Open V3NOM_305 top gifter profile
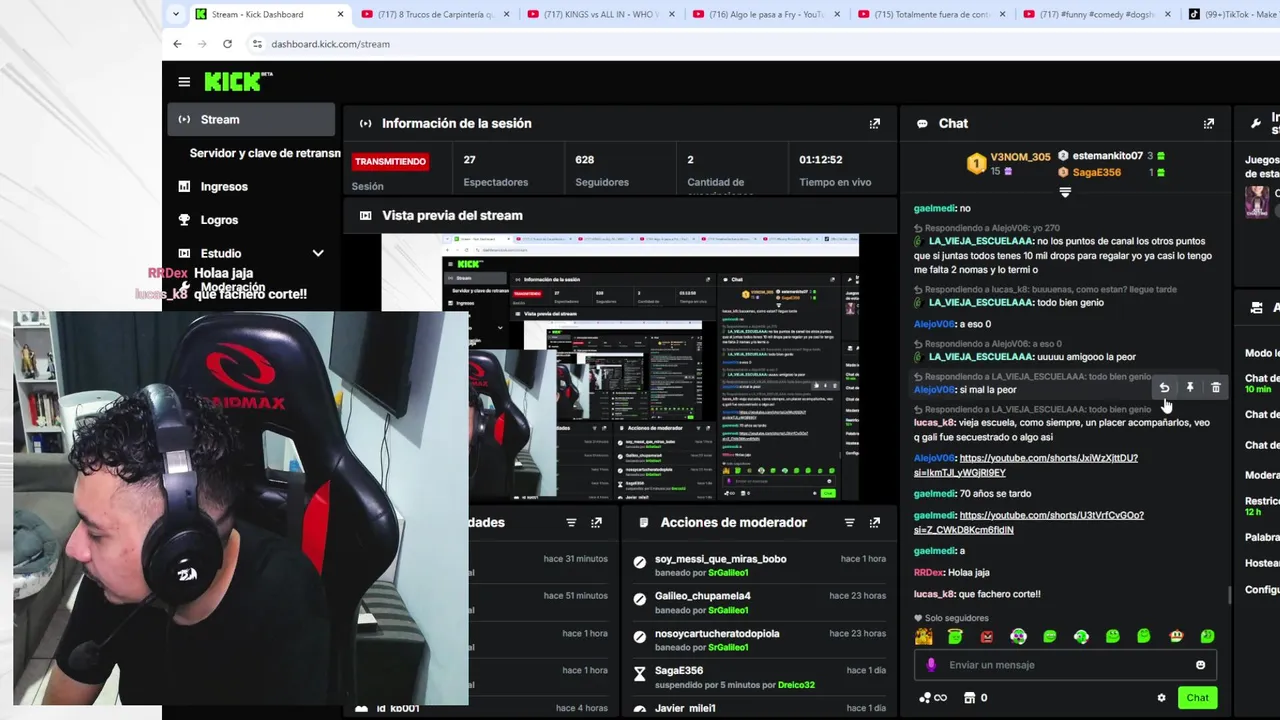Viewport: 1280px width, 720px height. click(1020, 157)
